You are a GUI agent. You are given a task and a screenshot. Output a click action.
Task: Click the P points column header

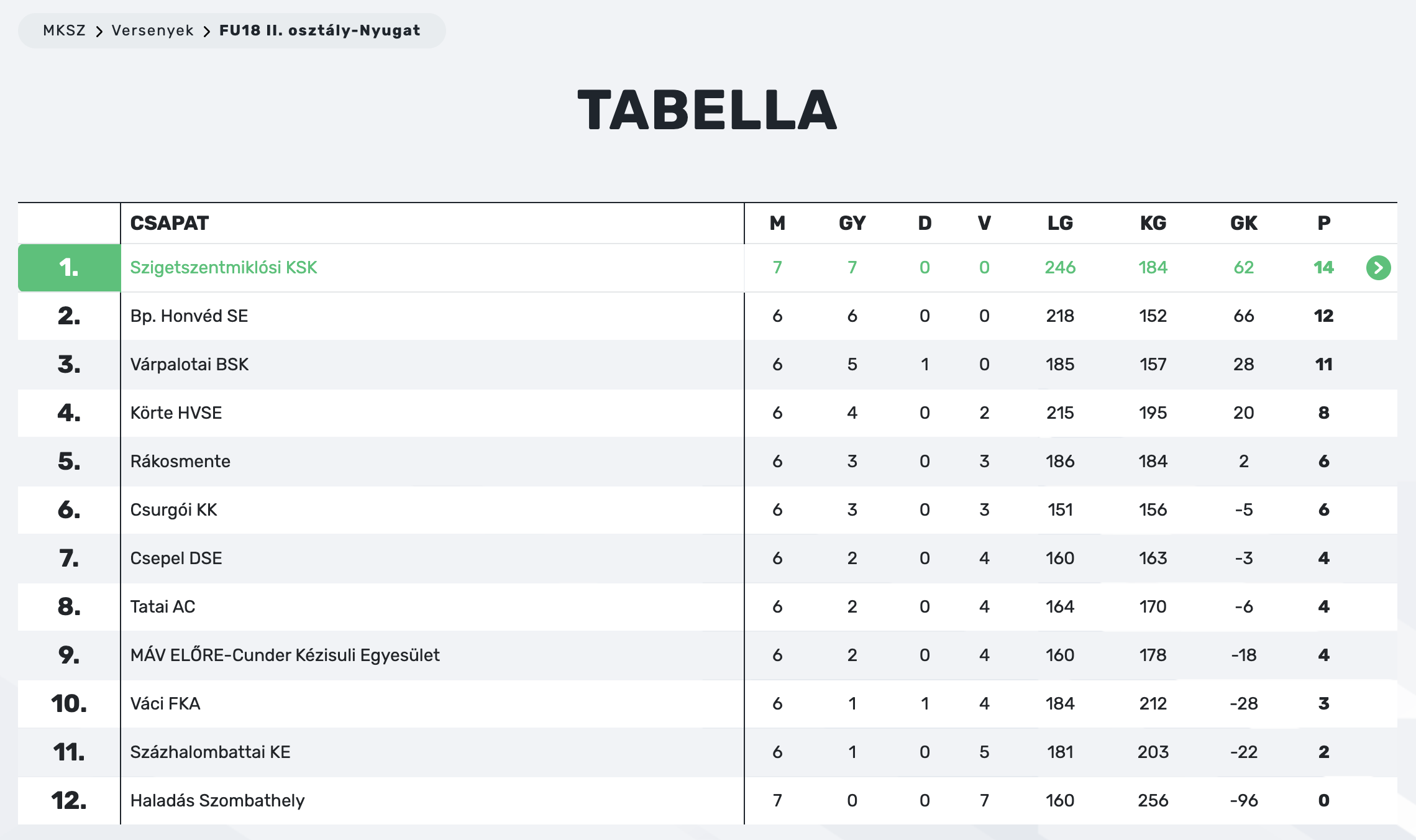(x=1323, y=223)
